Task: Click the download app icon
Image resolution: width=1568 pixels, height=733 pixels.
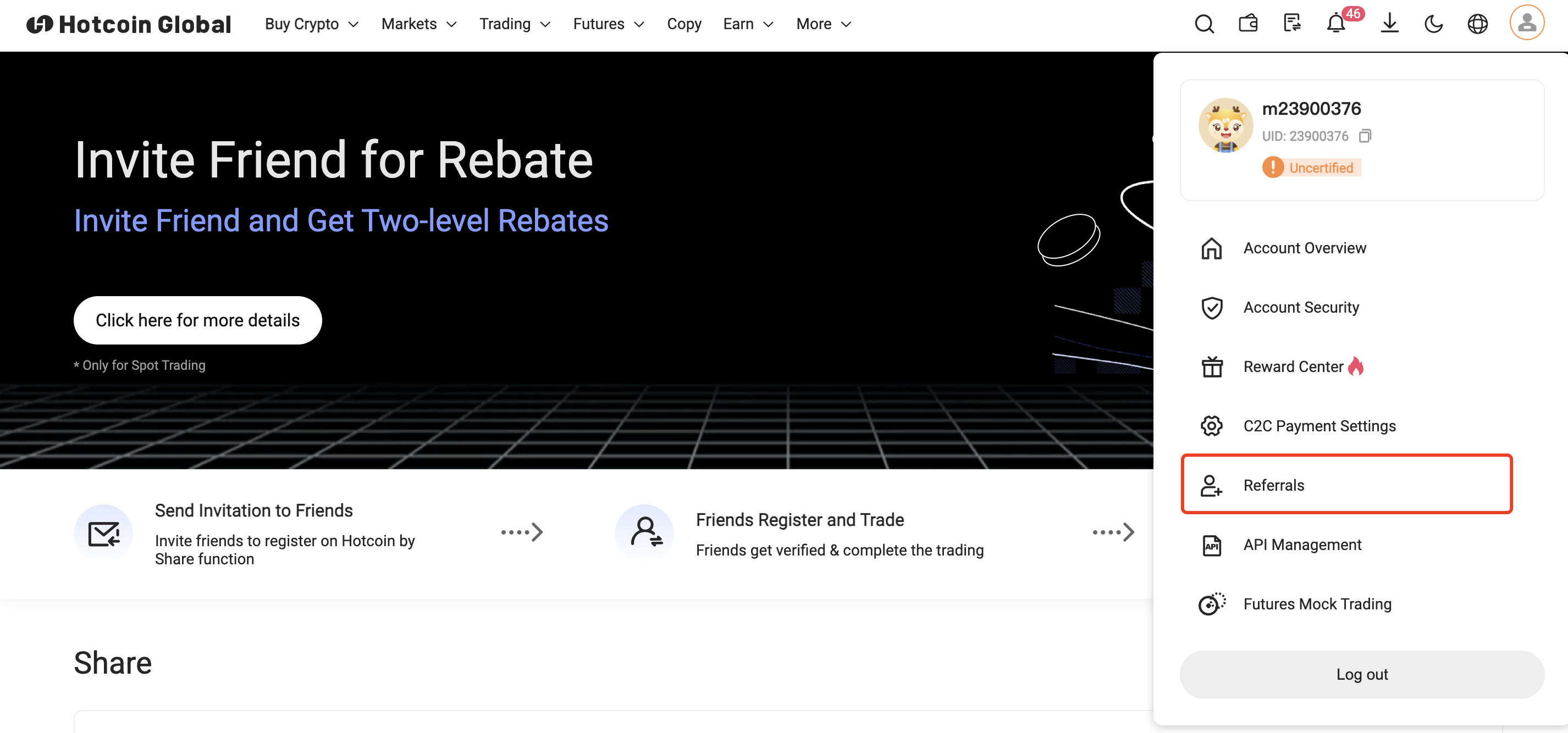Action: 1390,24
